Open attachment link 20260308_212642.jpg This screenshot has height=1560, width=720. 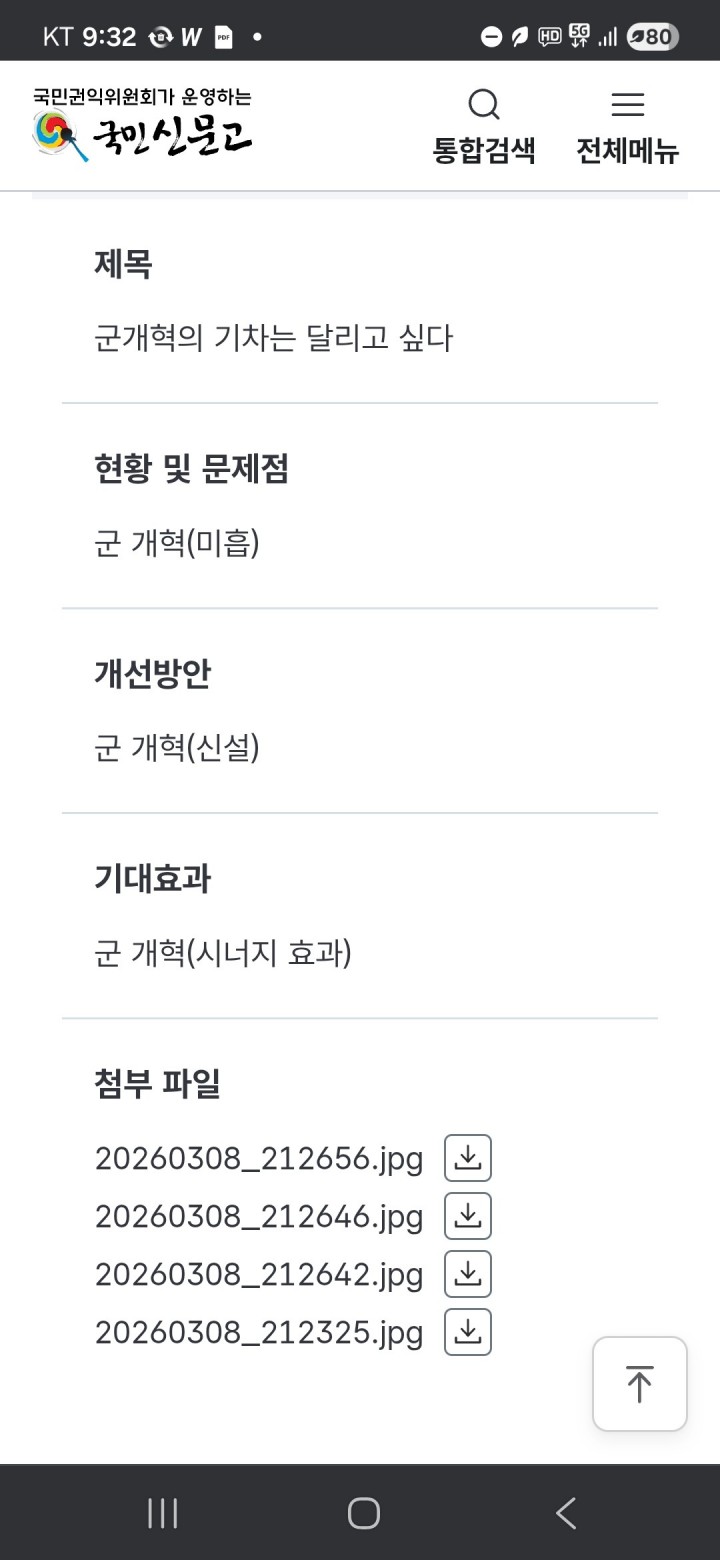point(259,1275)
